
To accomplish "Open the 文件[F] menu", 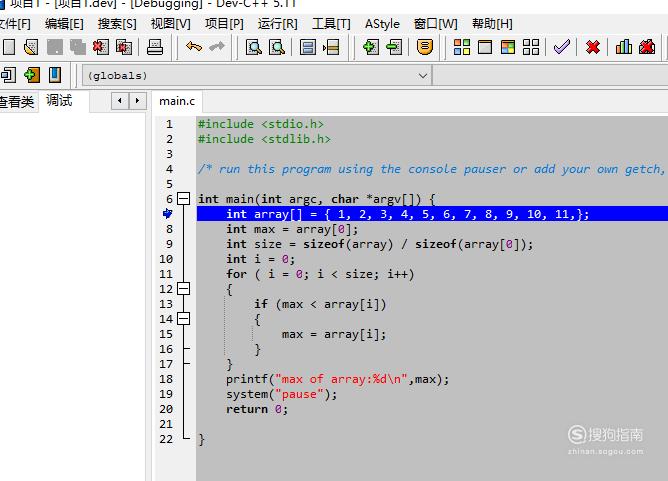I will click(14, 24).
